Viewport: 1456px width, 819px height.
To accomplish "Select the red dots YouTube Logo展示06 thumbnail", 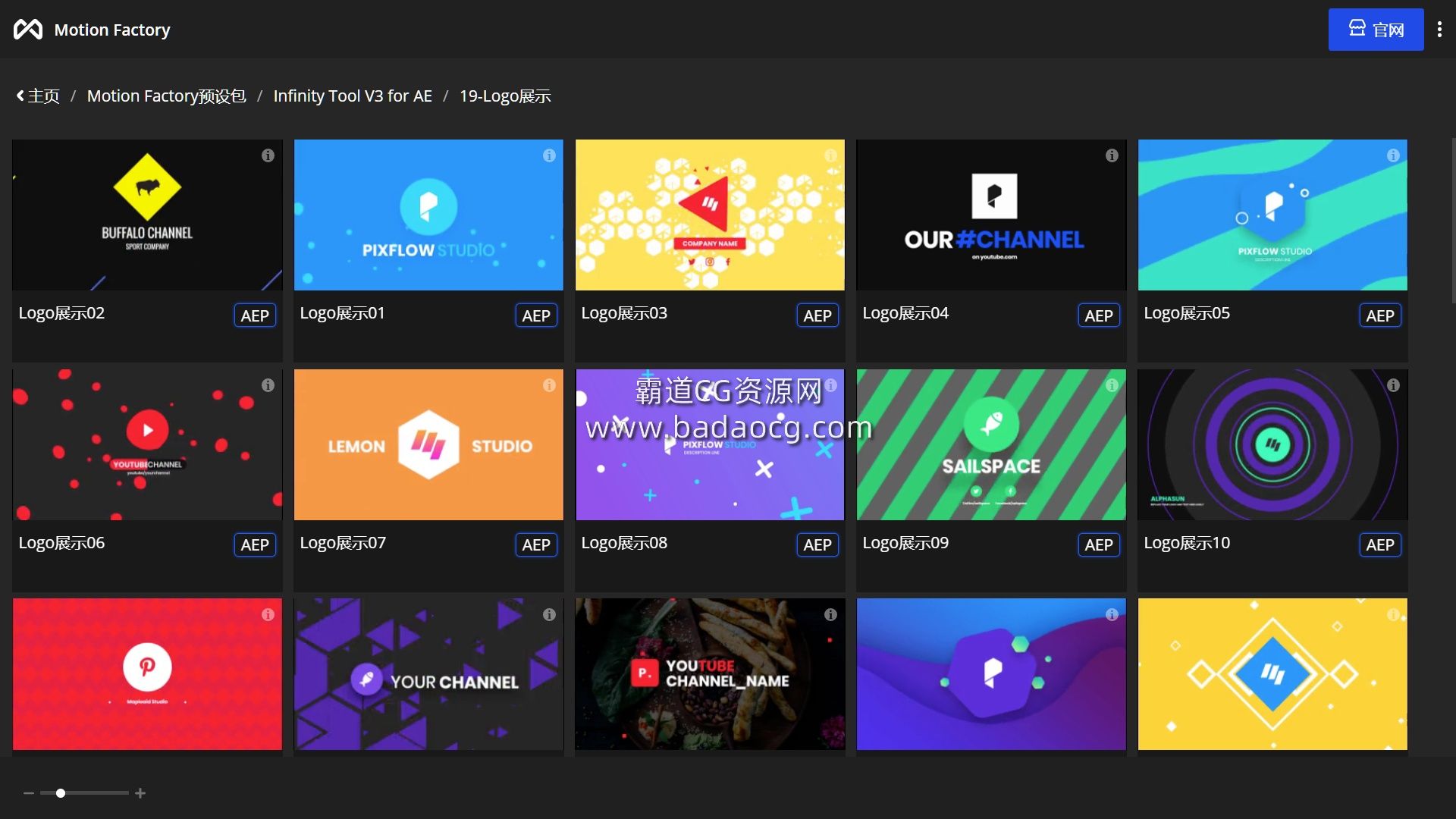I will (147, 444).
